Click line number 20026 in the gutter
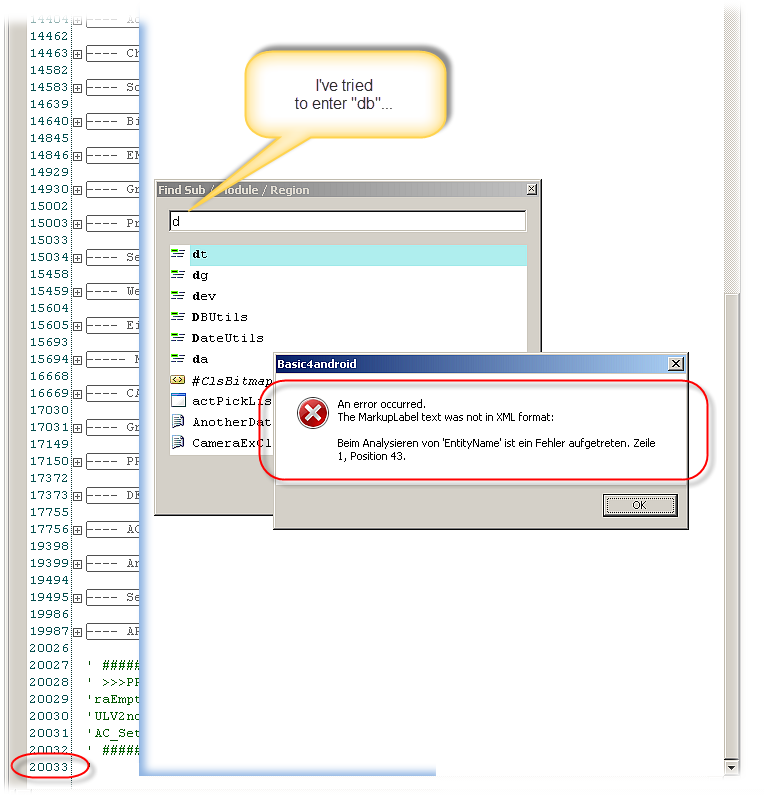The image size is (764, 795). tap(49, 648)
